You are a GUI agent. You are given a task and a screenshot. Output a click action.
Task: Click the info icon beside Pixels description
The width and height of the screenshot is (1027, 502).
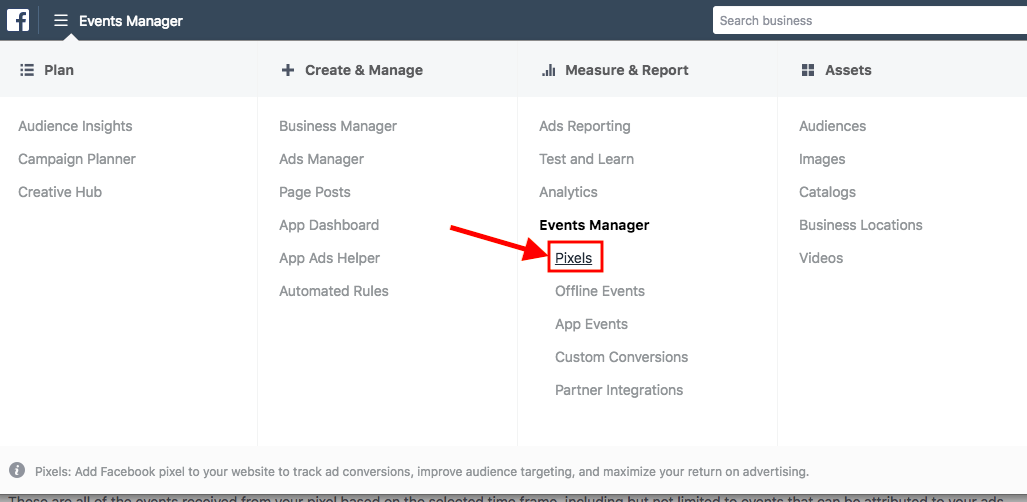[x=17, y=471]
